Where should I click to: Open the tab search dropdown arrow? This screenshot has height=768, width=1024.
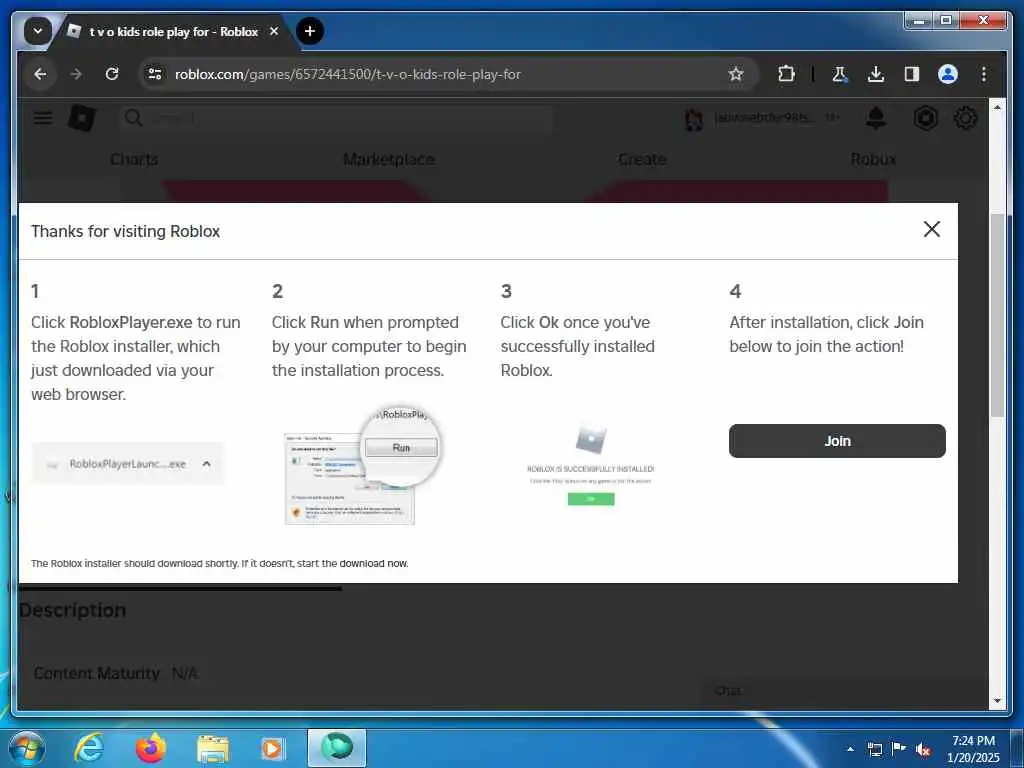tap(38, 31)
